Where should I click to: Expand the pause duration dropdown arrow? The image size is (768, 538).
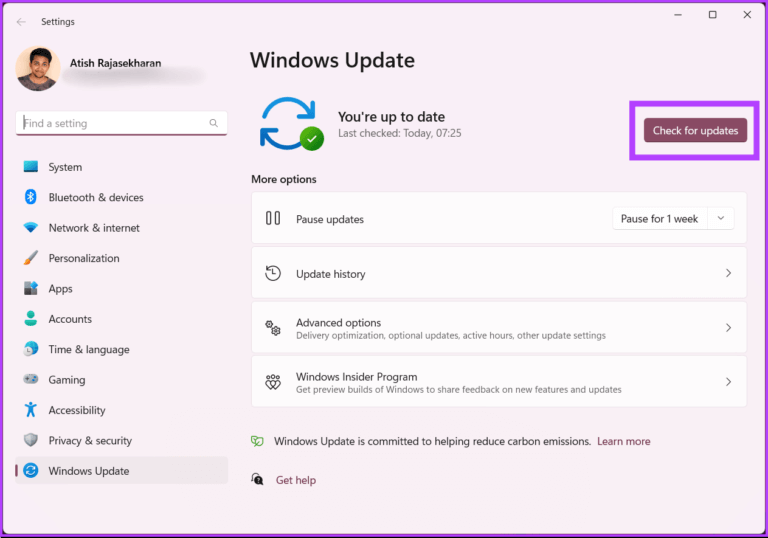(x=720, y=219)
